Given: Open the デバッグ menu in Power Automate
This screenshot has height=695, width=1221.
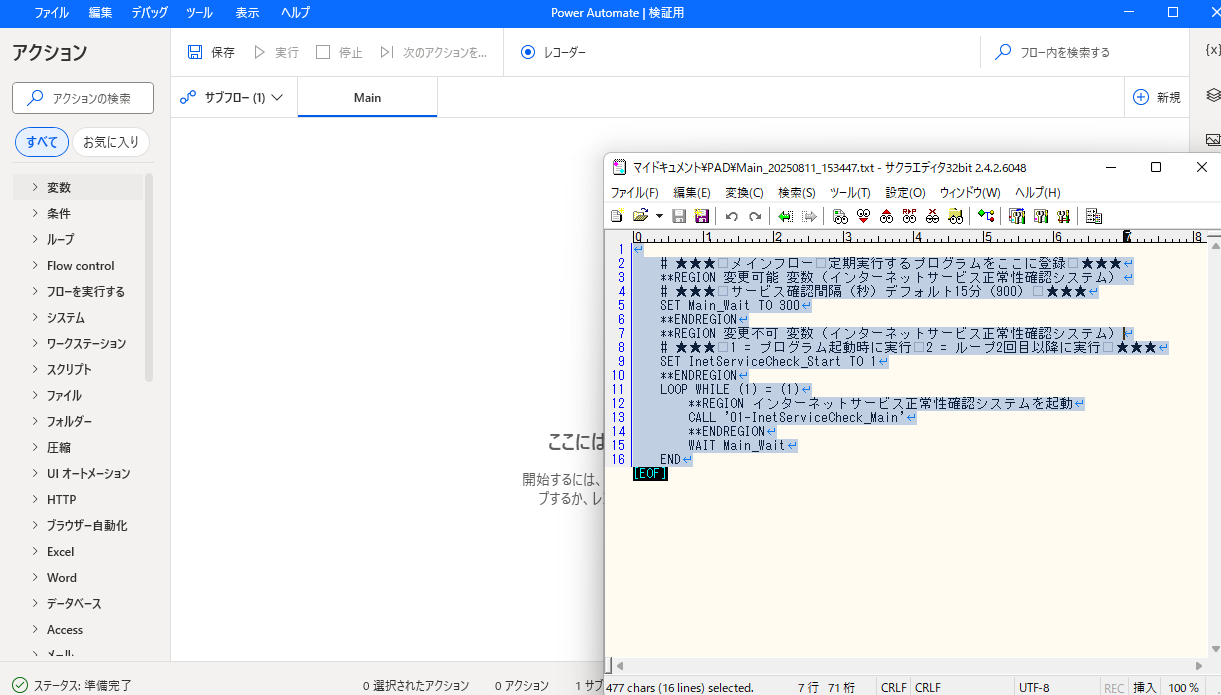Looking at the screenshot, I should click(x=149, y=13).
